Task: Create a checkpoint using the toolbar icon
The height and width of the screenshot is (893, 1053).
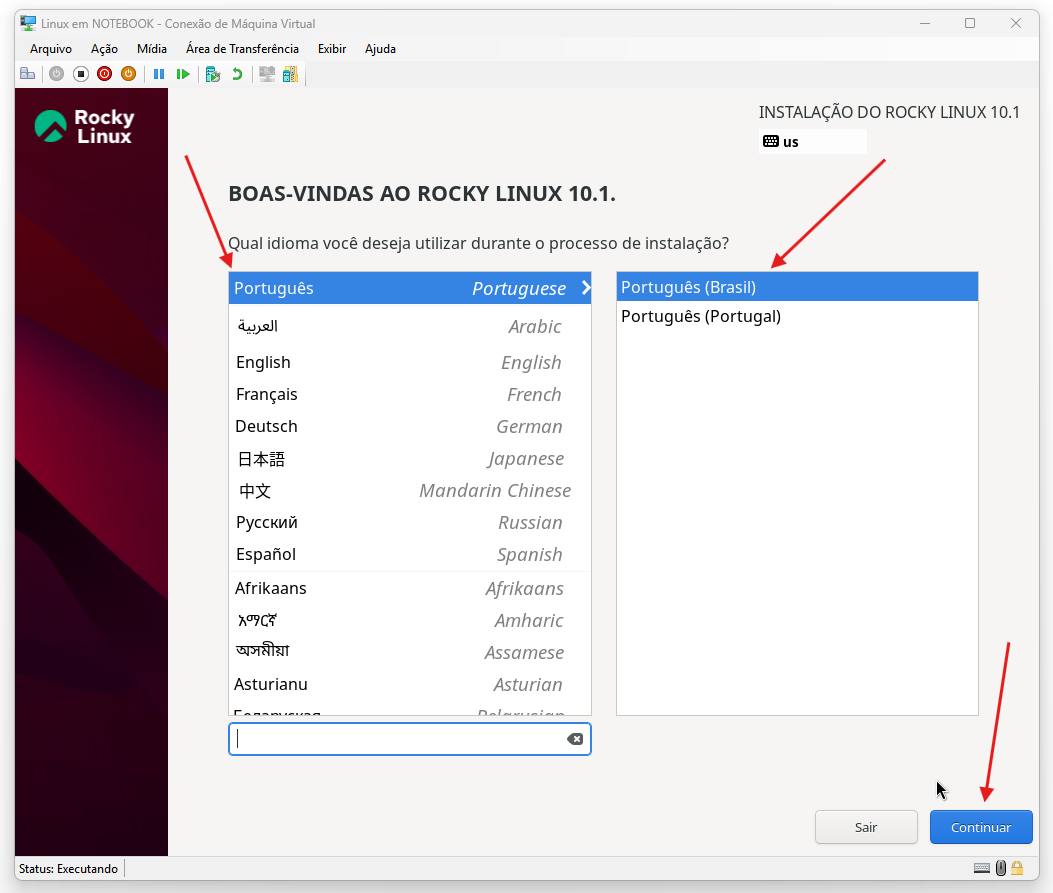Action: click(x=212, y=74)
